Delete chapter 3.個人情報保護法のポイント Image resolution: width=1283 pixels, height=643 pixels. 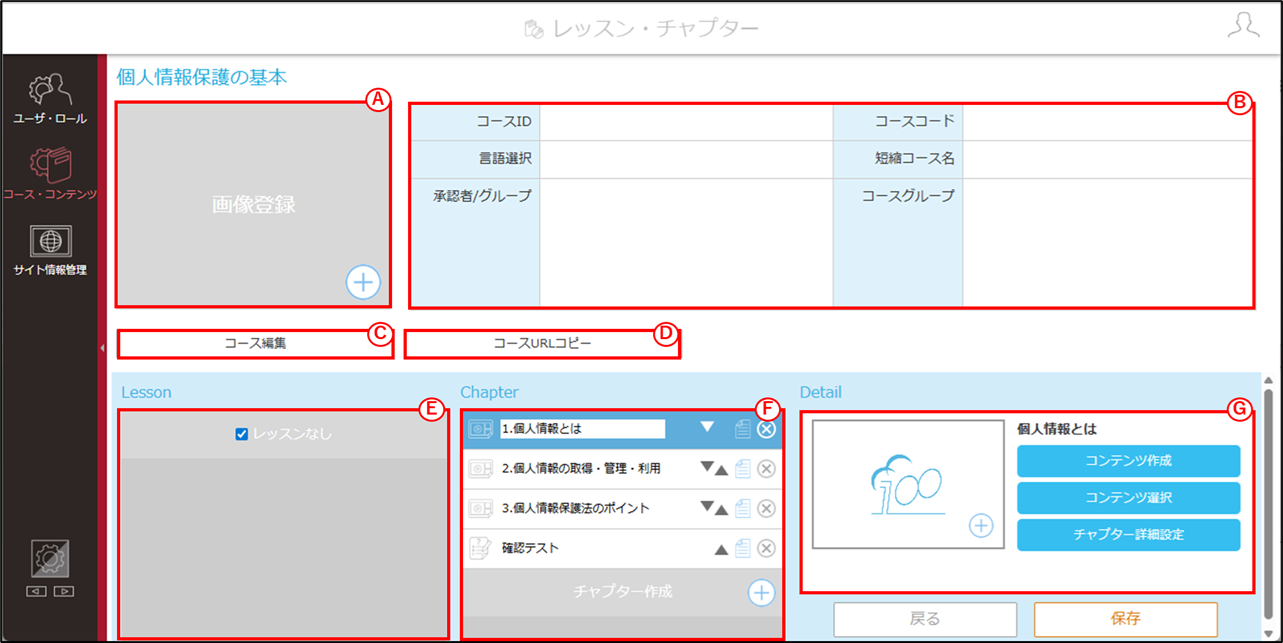(x=766, y=508)
